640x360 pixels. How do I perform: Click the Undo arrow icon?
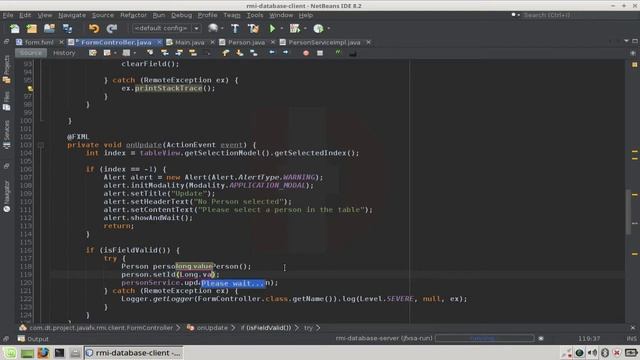click(94, 28)
